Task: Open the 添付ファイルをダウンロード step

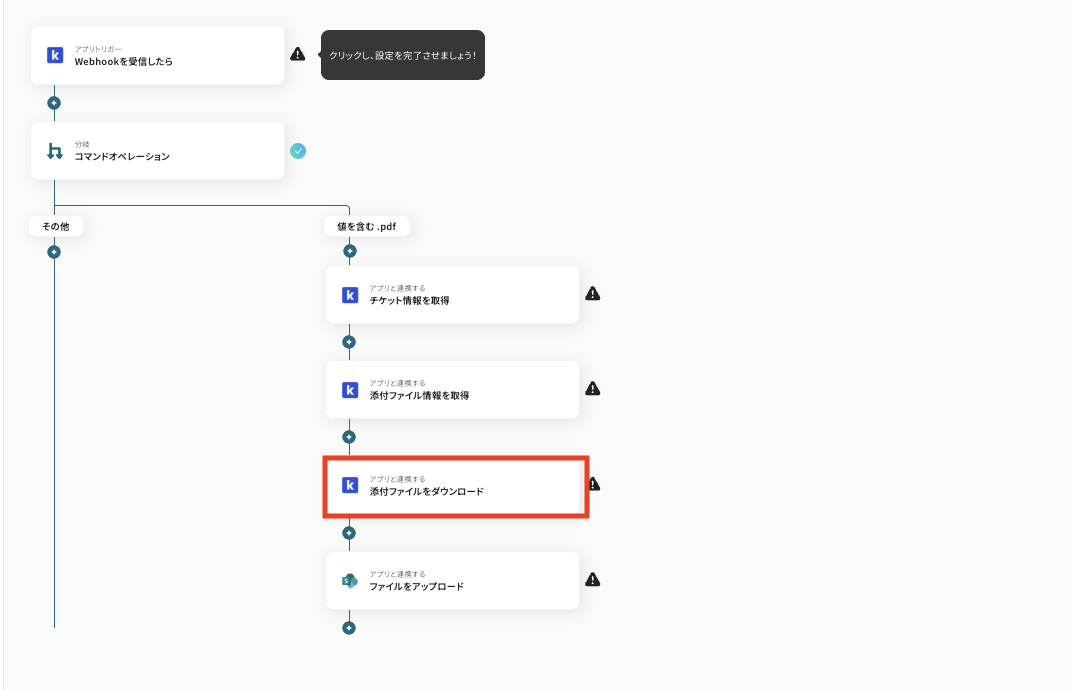Action: point(455,486)
